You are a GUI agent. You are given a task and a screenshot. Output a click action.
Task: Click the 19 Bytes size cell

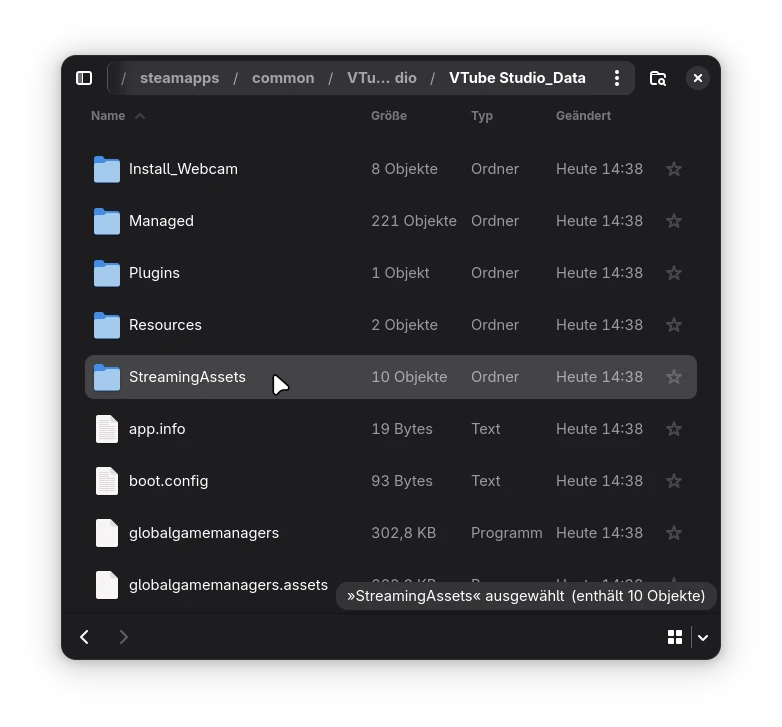(402, 429)
